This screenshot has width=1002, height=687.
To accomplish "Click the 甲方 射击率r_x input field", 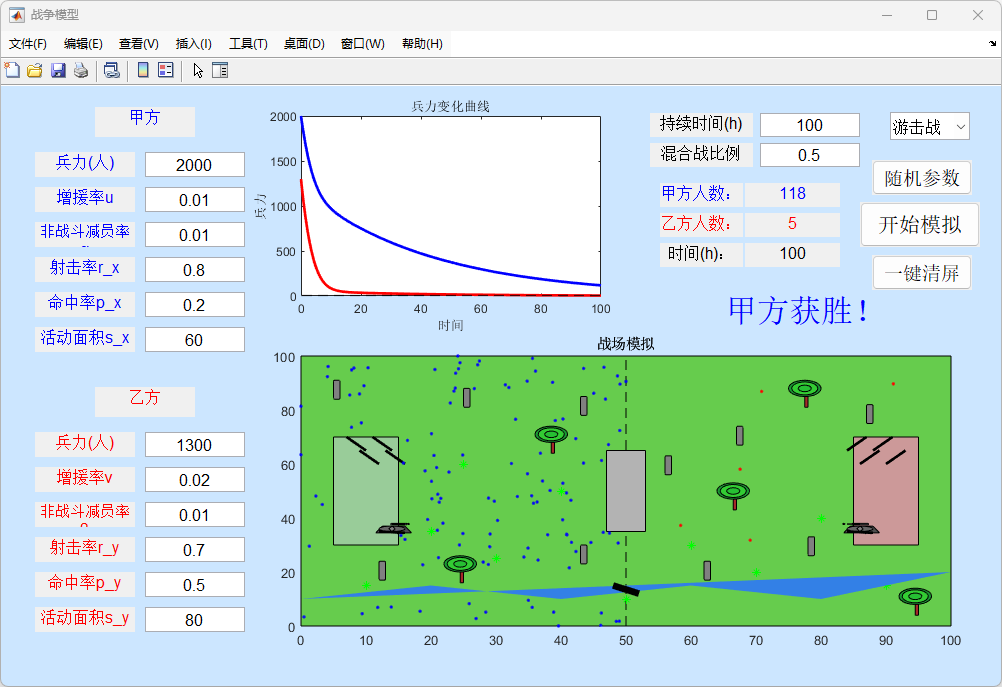I will 194,270.
